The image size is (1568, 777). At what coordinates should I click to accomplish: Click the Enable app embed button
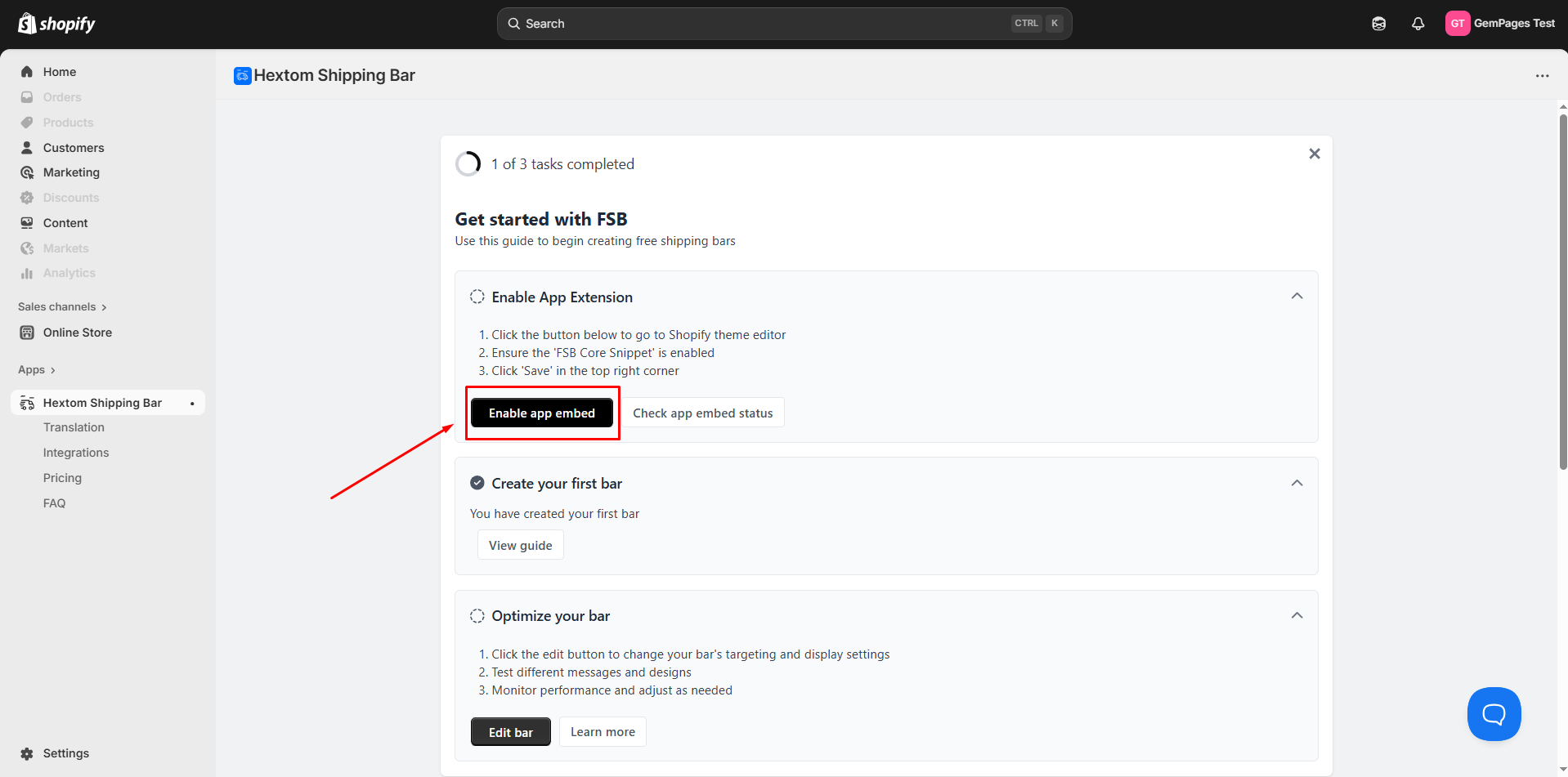(x=542, y=413)
